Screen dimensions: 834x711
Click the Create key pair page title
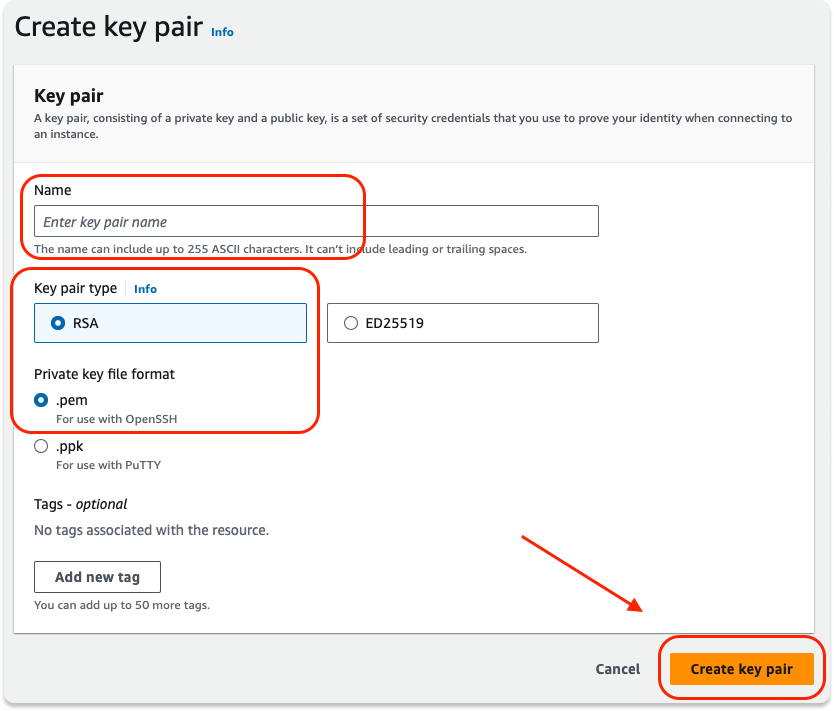[x=109, y=27]
